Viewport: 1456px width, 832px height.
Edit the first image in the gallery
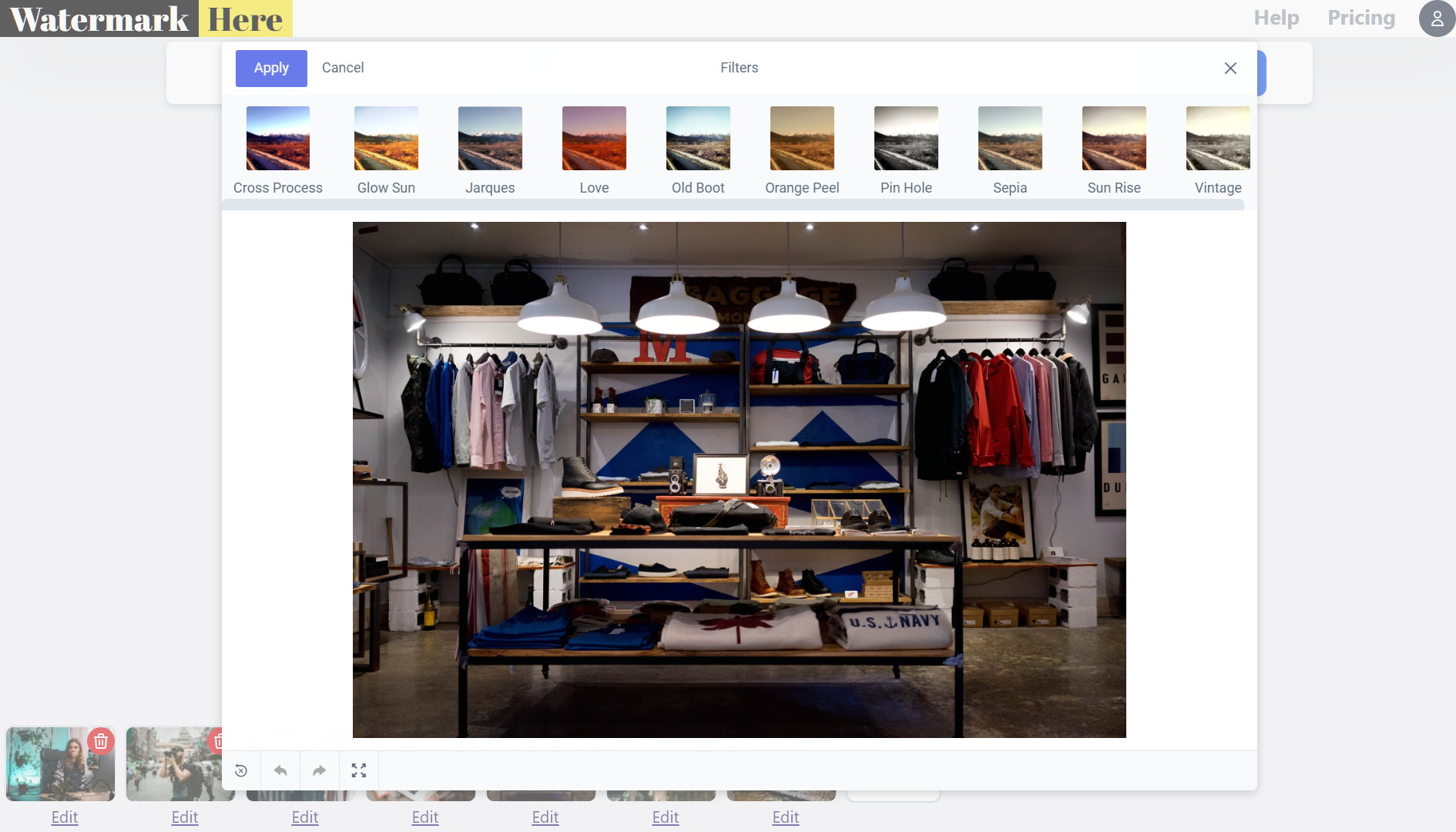pos(64,817)
